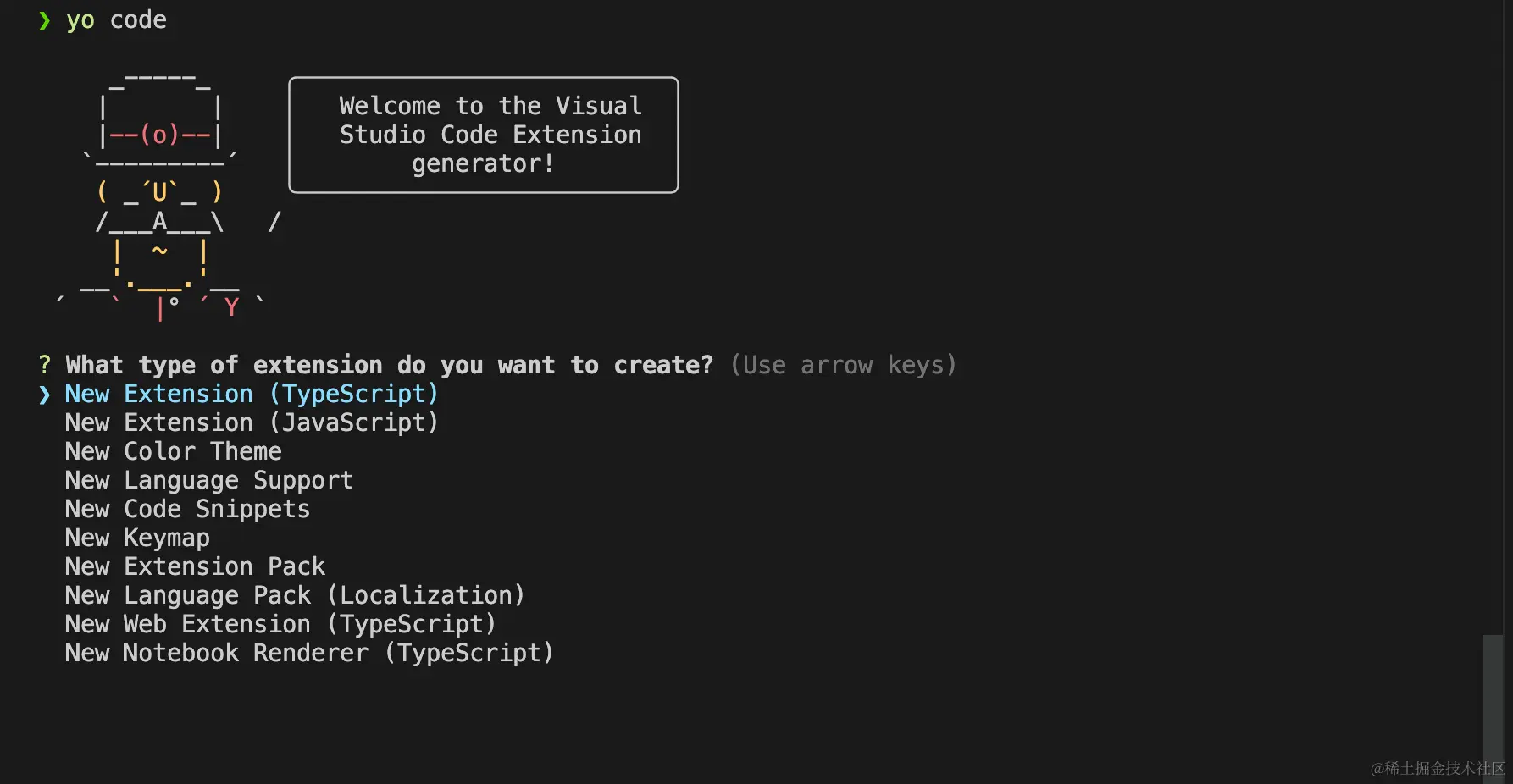Click the watermark text in corner

[x=1437, y=768]
